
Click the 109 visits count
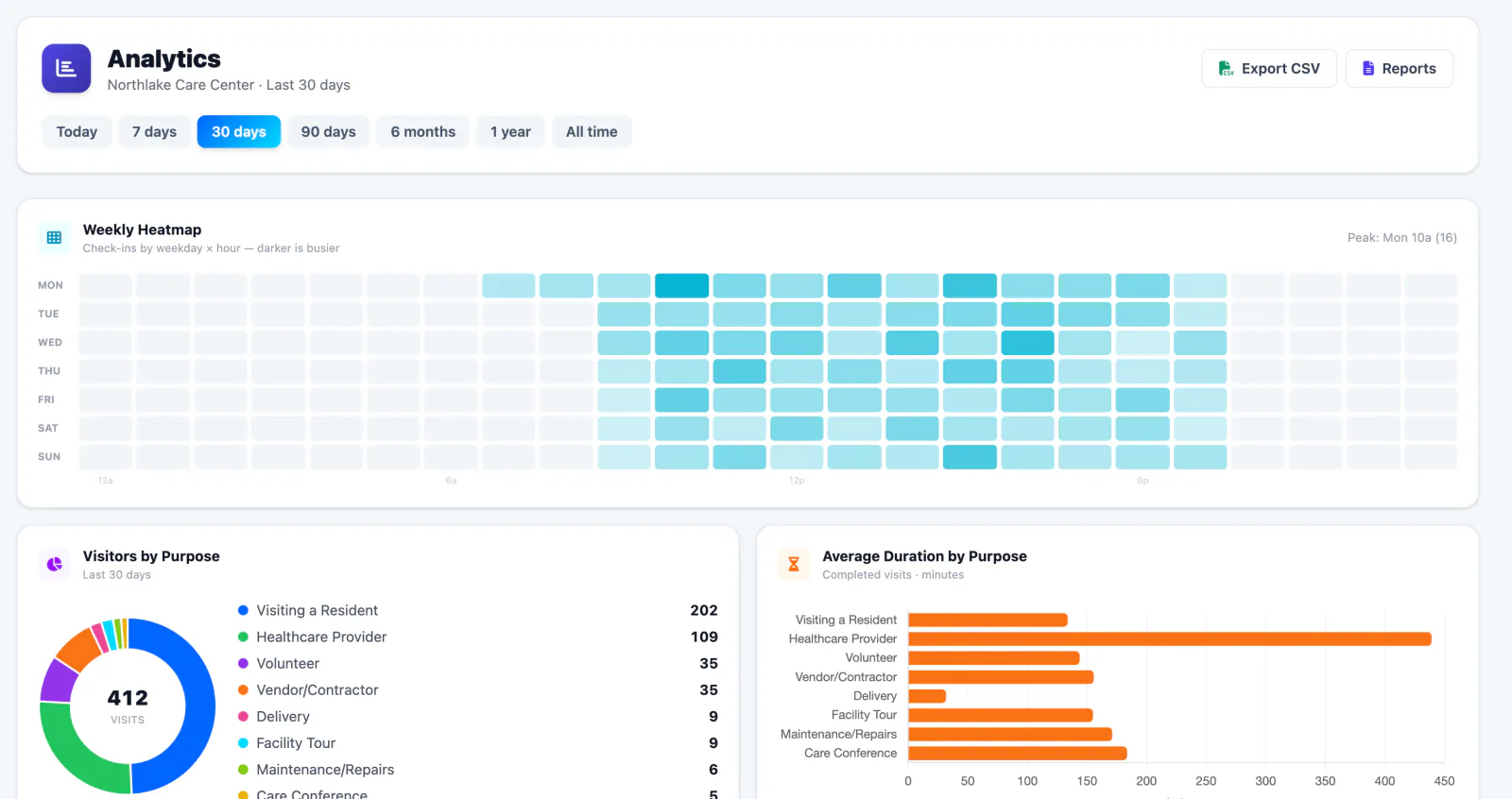coord(704,637)
